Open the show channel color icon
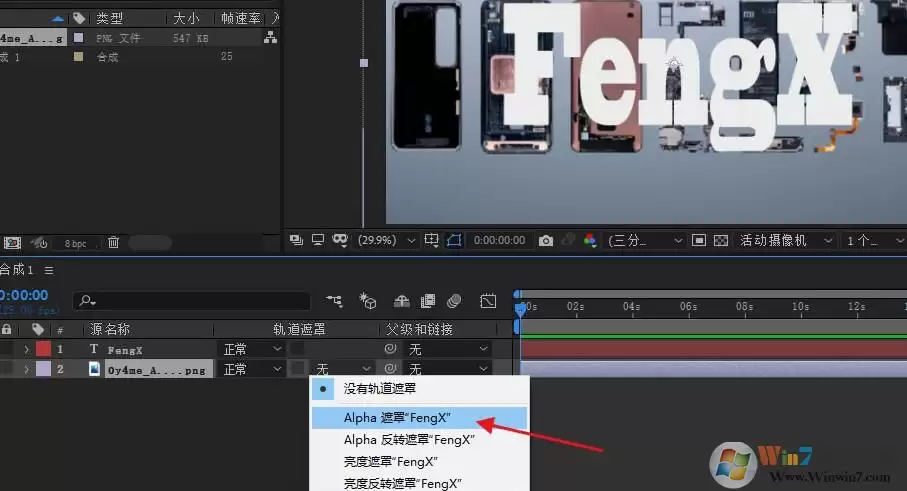Viewport: 907px width, 491px height. tap(590, 241)
